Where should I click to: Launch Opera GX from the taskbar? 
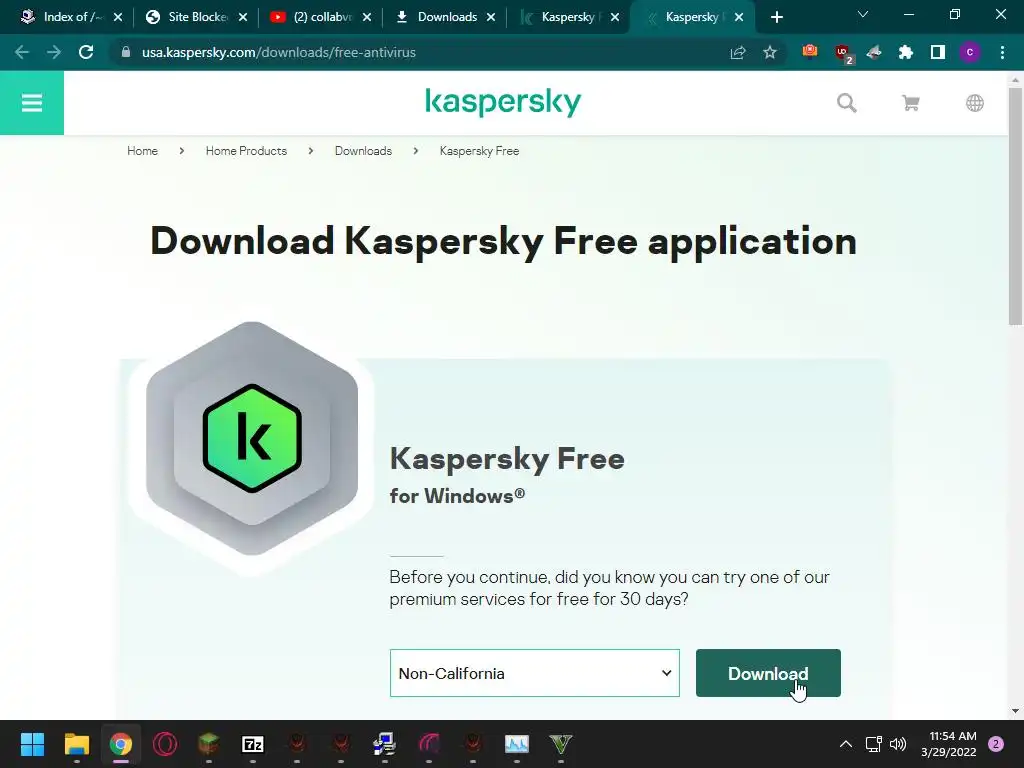[x=165, y=743]
